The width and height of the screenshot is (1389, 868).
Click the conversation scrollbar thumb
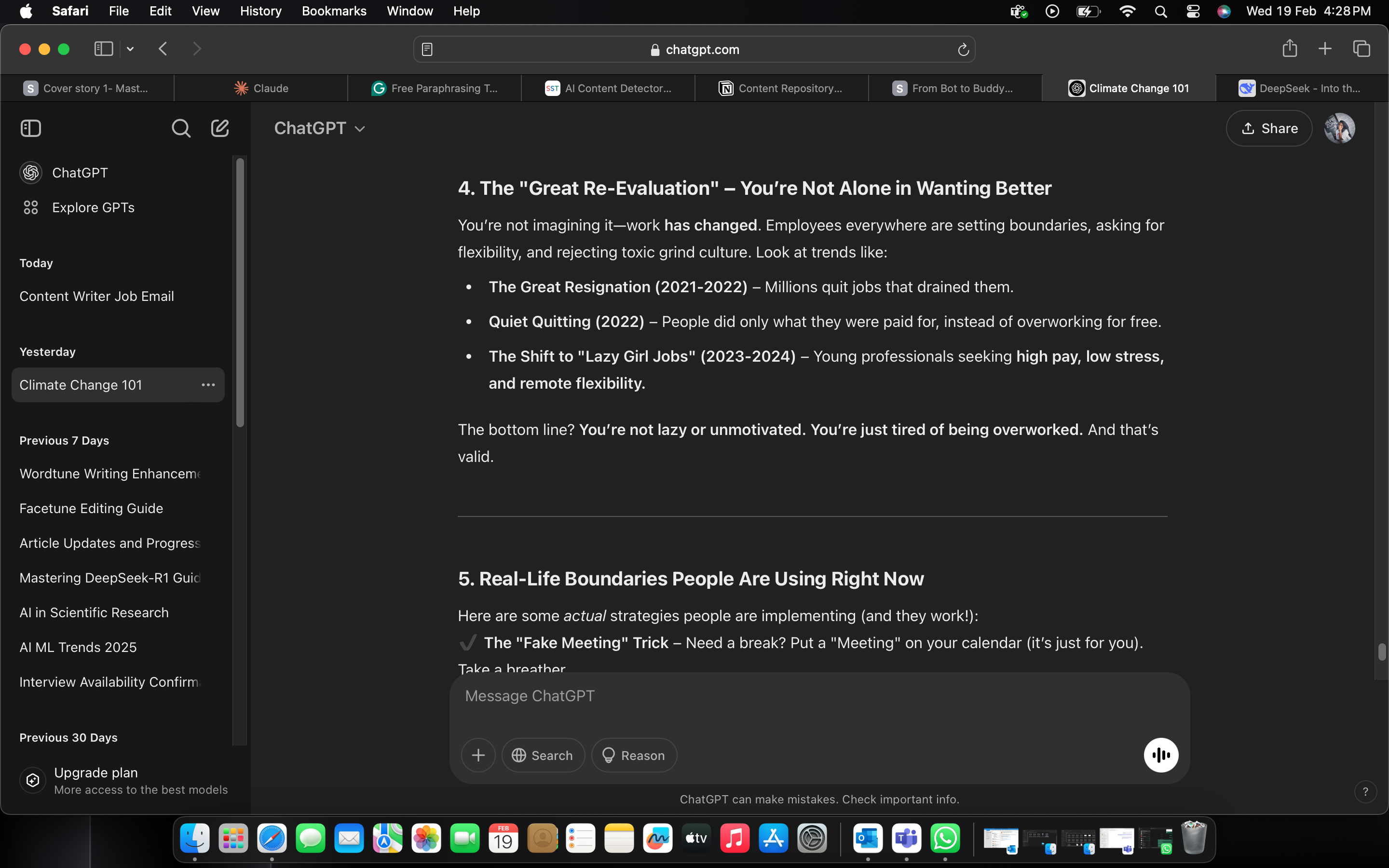click(1382, 652)
